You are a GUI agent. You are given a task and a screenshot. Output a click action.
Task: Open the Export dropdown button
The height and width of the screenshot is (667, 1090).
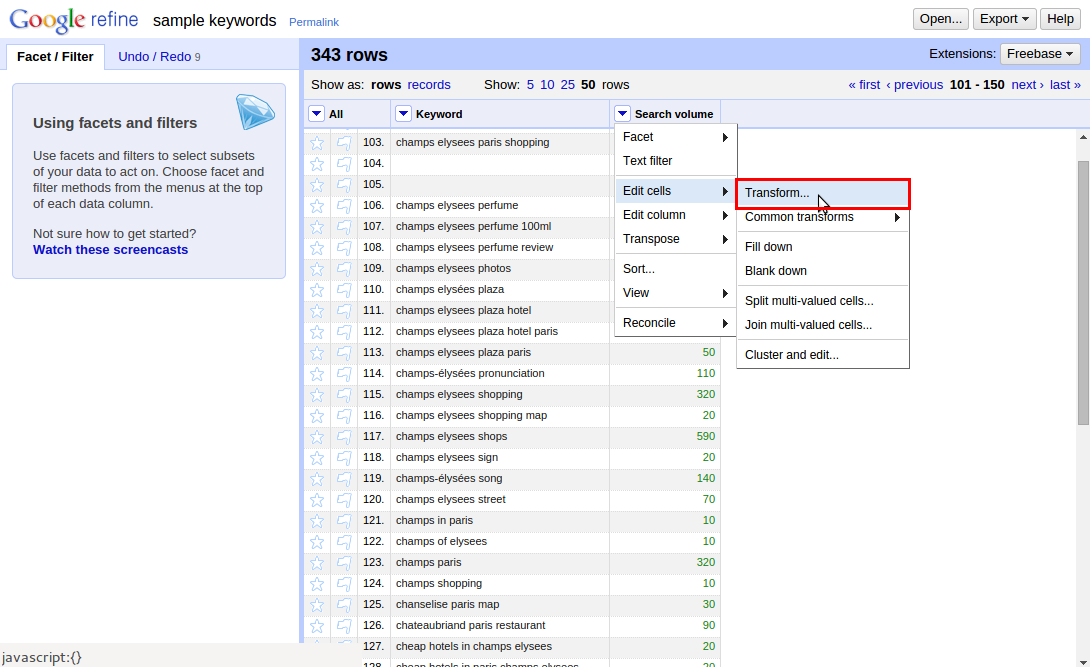1004,19
